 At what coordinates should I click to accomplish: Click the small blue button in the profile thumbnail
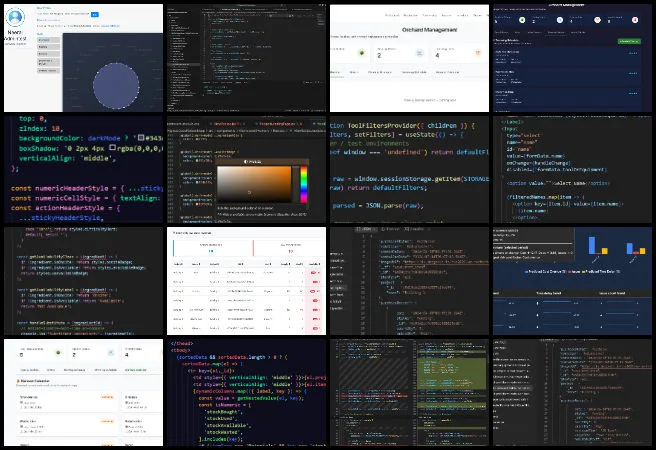[95, 14]
